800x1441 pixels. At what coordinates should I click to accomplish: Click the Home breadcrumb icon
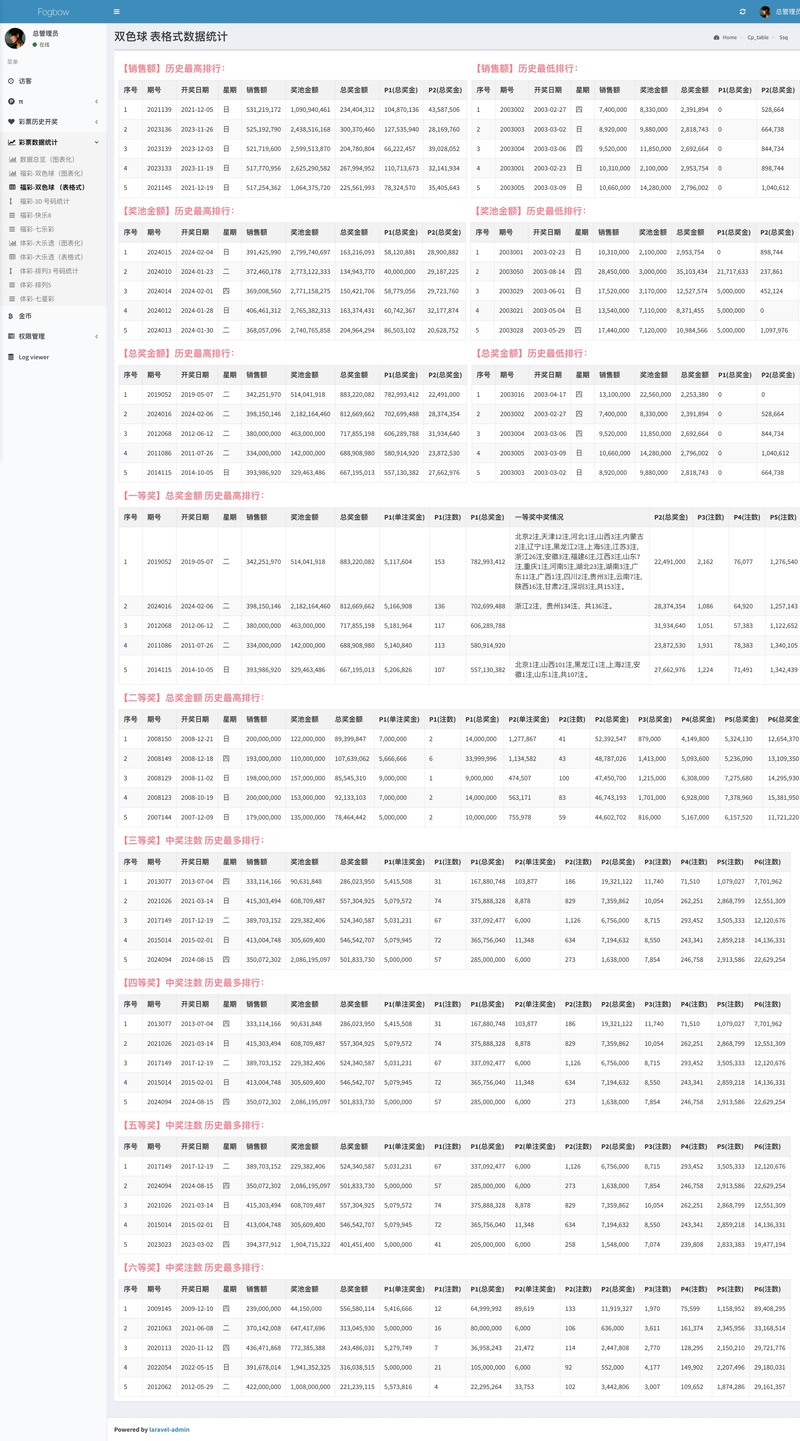[717, 37]
